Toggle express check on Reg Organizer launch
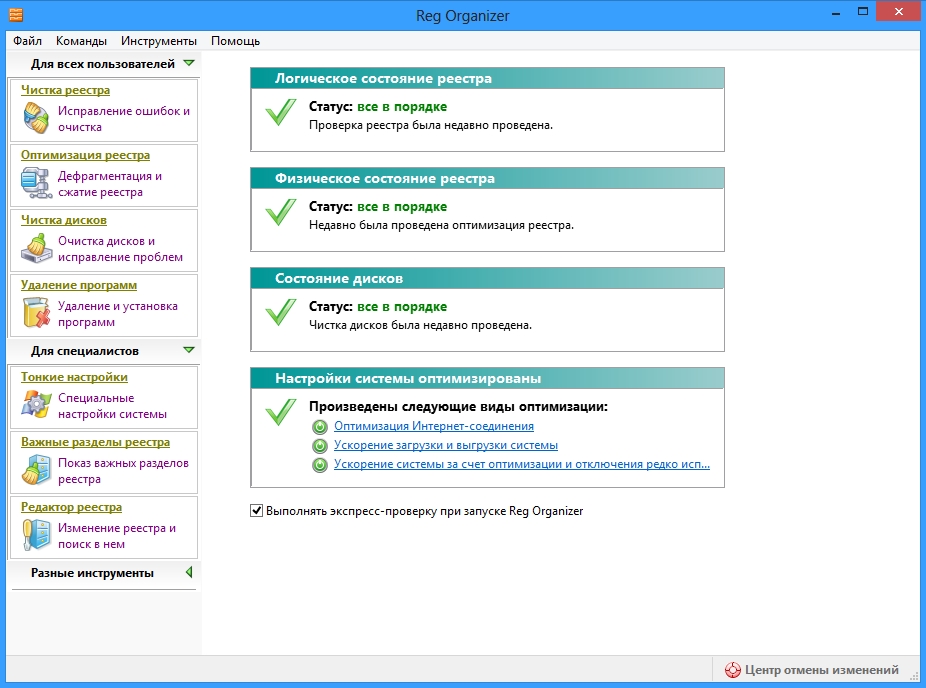926x688 pixels. (256, 510)
